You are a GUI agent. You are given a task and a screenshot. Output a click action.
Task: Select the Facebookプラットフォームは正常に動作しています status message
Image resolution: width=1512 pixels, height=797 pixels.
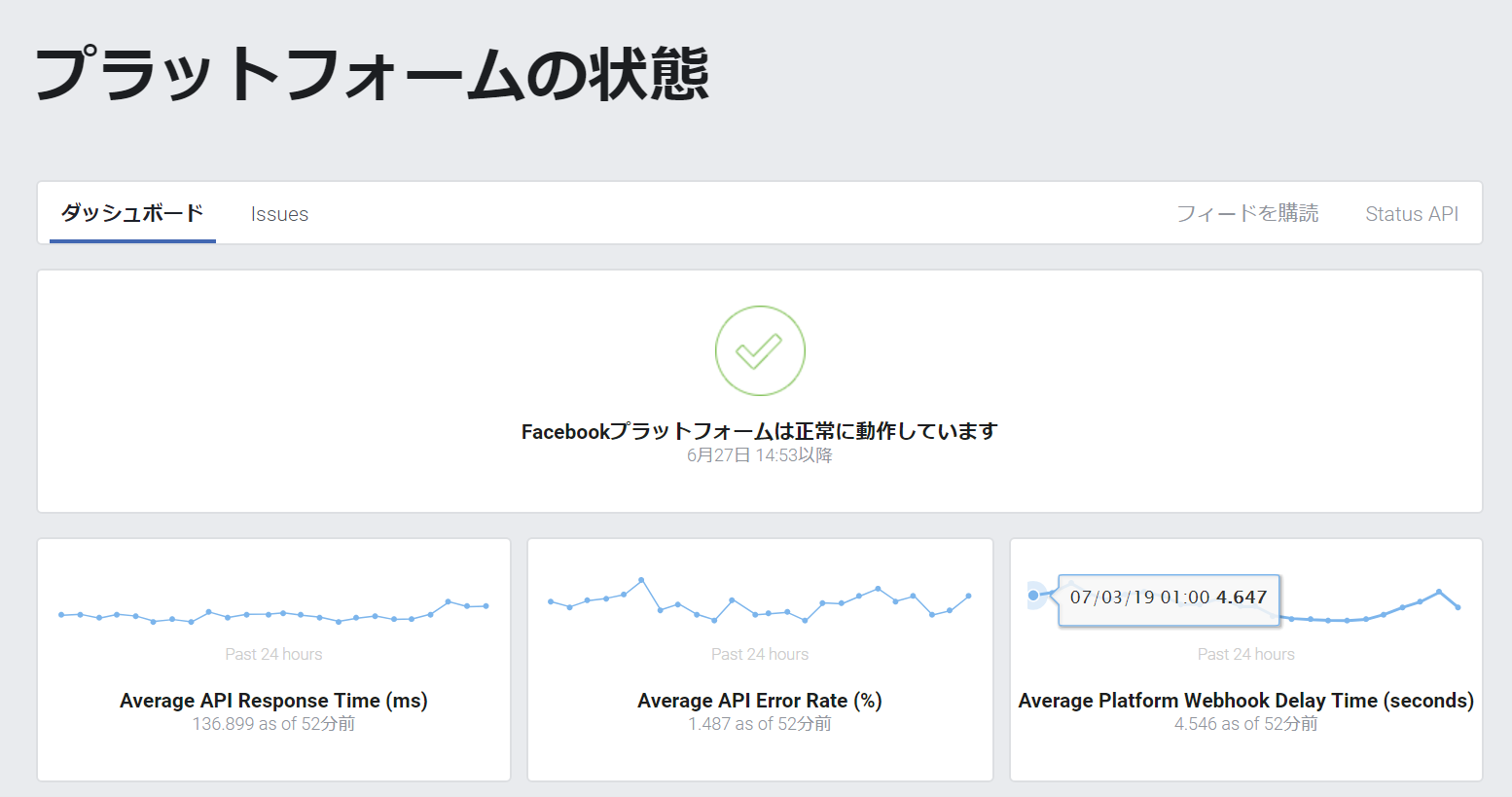click(x=760, y=431)
